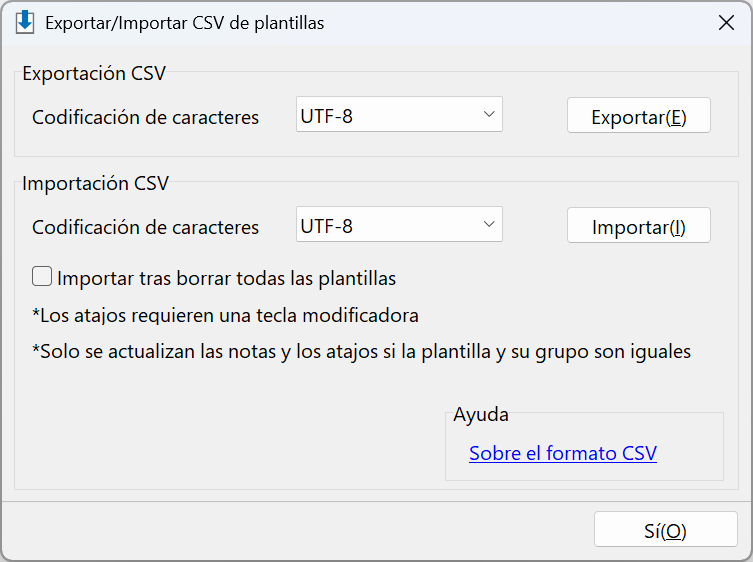Image resolution: width=753 pixels, height=562 pixels.
Task: Click the chevron arrow in Importación encoding dropdown
Action: tap(489, 224)
